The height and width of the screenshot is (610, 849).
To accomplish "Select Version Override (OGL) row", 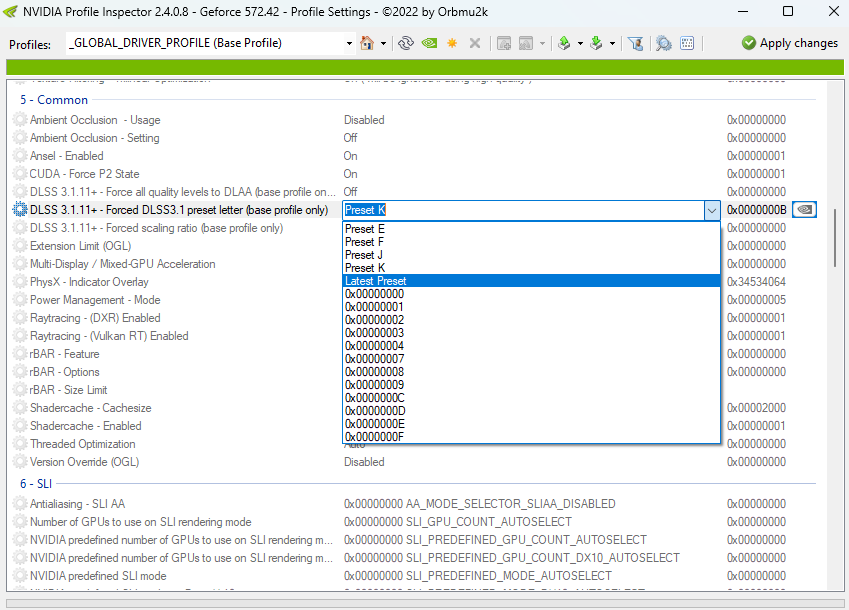I will pos(412,462).
